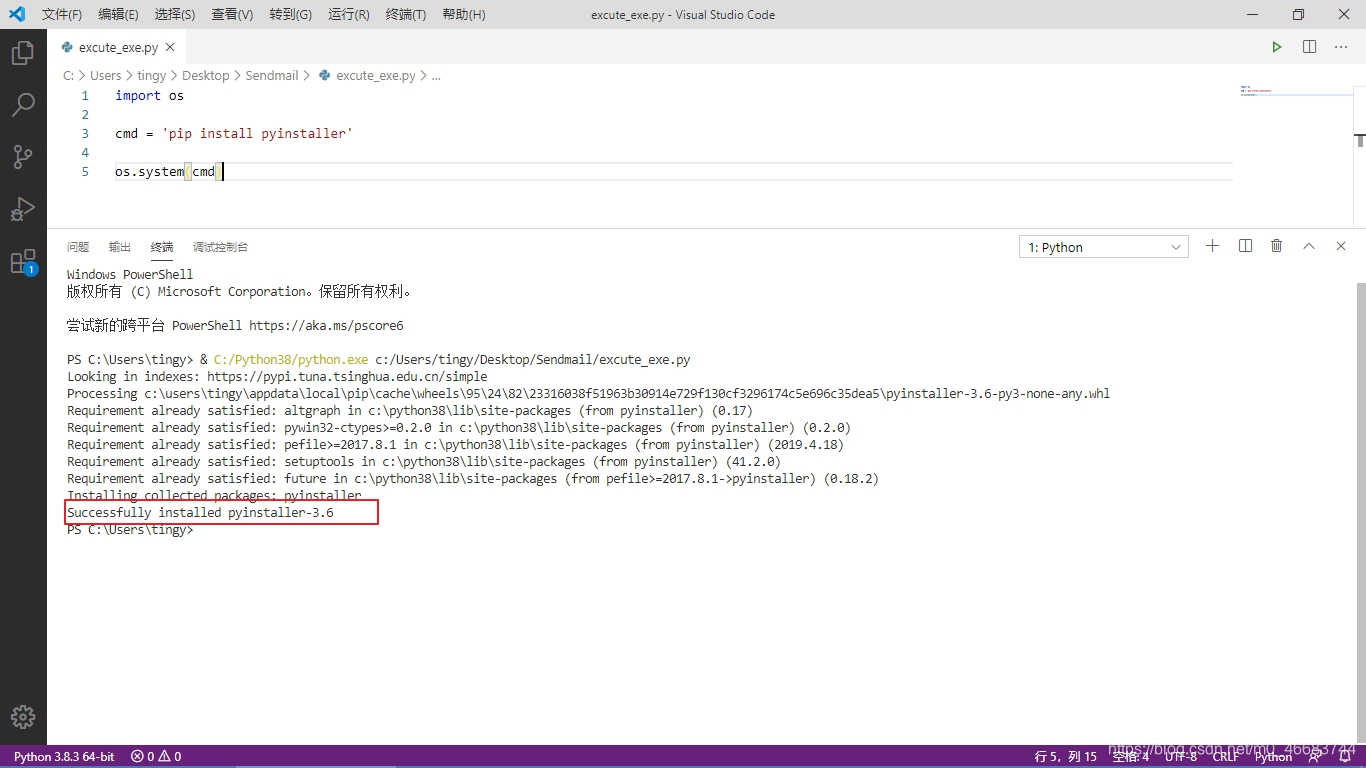Image resolution: width=1366 pixels, height=768 pixels.
Task: Split the editor using the split icon
Action: pyautogui.click(x=1309, y=46)
